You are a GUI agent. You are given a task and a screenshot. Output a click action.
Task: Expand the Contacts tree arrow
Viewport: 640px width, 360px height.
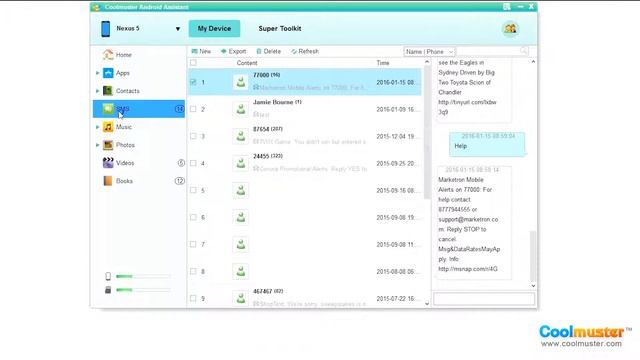point(98,91)
